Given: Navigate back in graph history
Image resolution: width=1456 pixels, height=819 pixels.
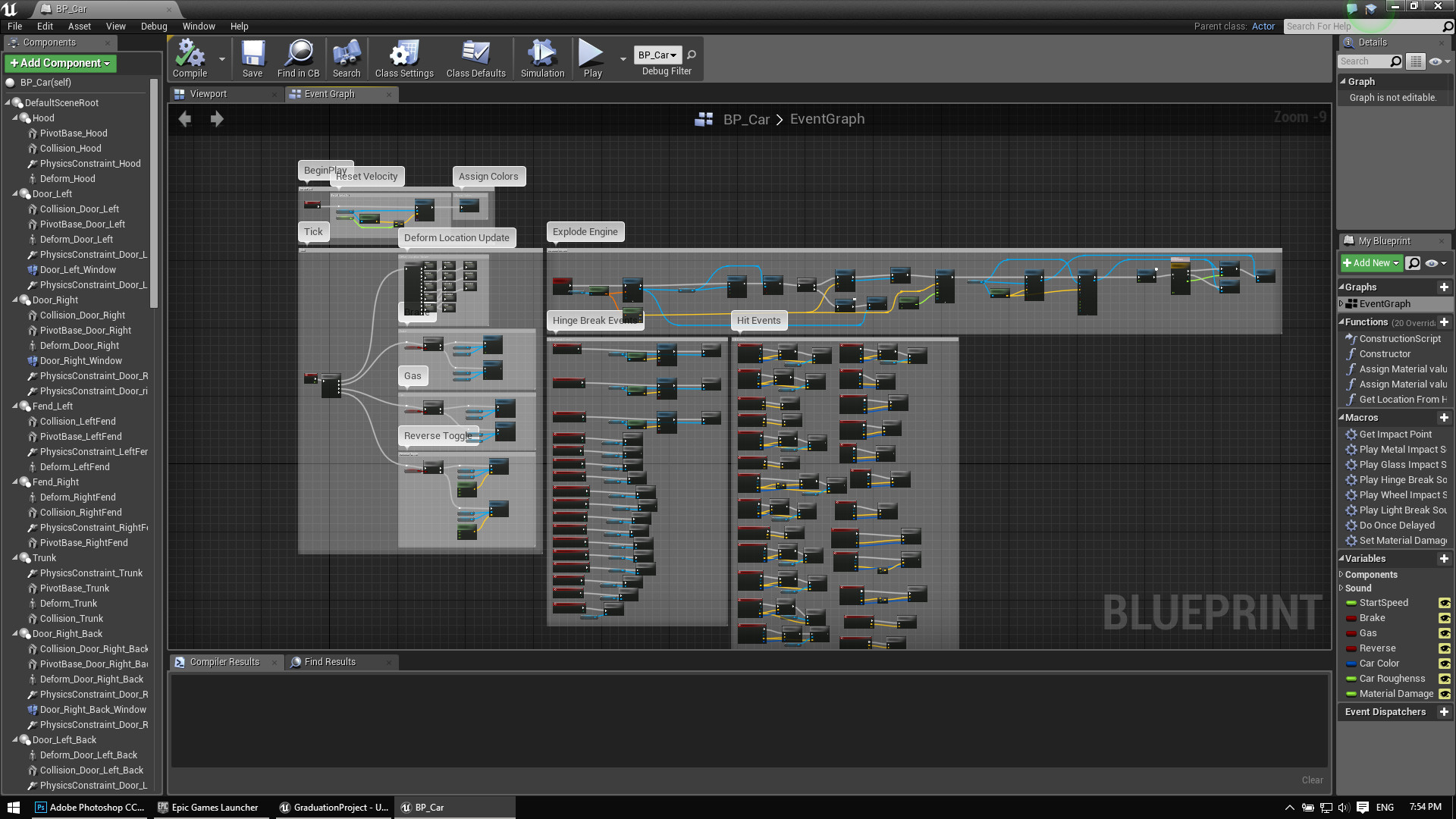Looking at the screenshot, I should [x=185, y=119].
